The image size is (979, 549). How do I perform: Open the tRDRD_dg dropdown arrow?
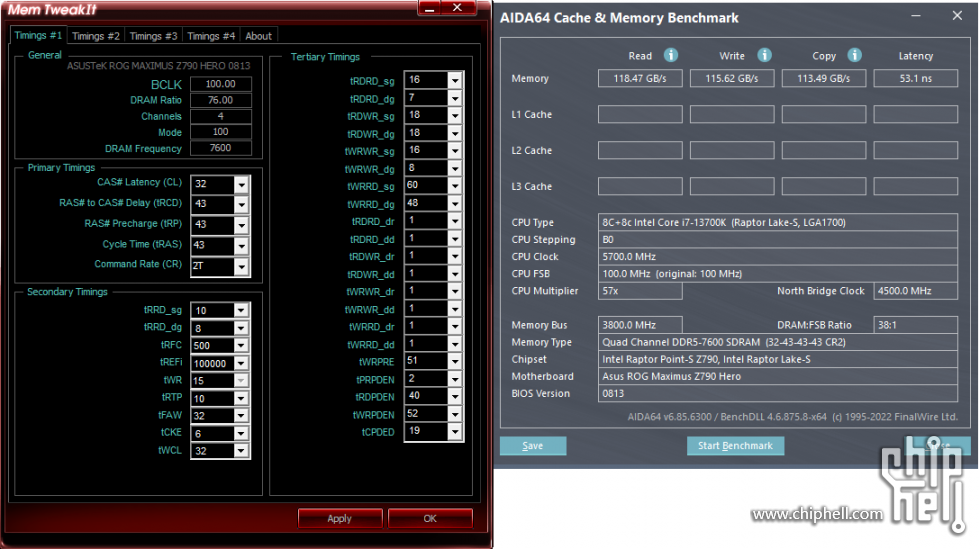pyautogui.click(x=455, y=98)
